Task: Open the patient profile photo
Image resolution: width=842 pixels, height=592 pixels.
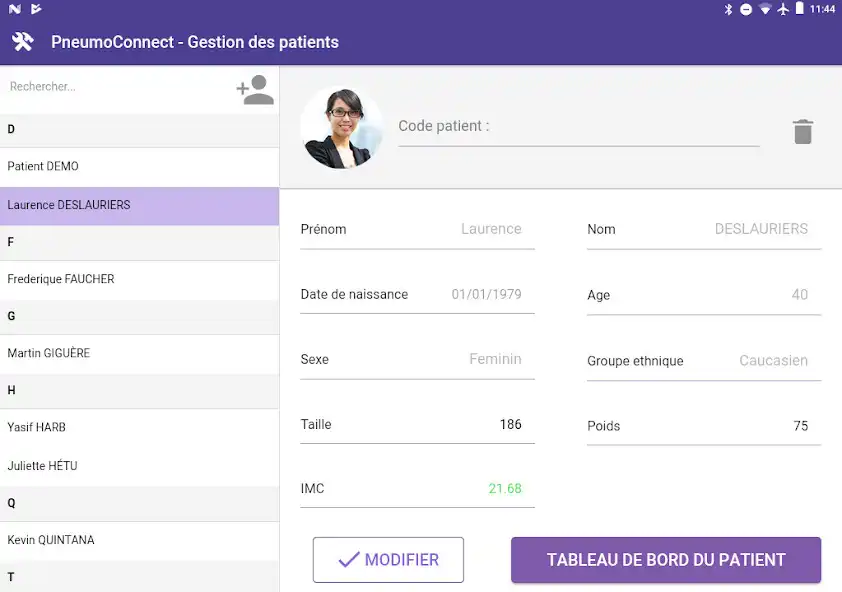Action: 341,127
